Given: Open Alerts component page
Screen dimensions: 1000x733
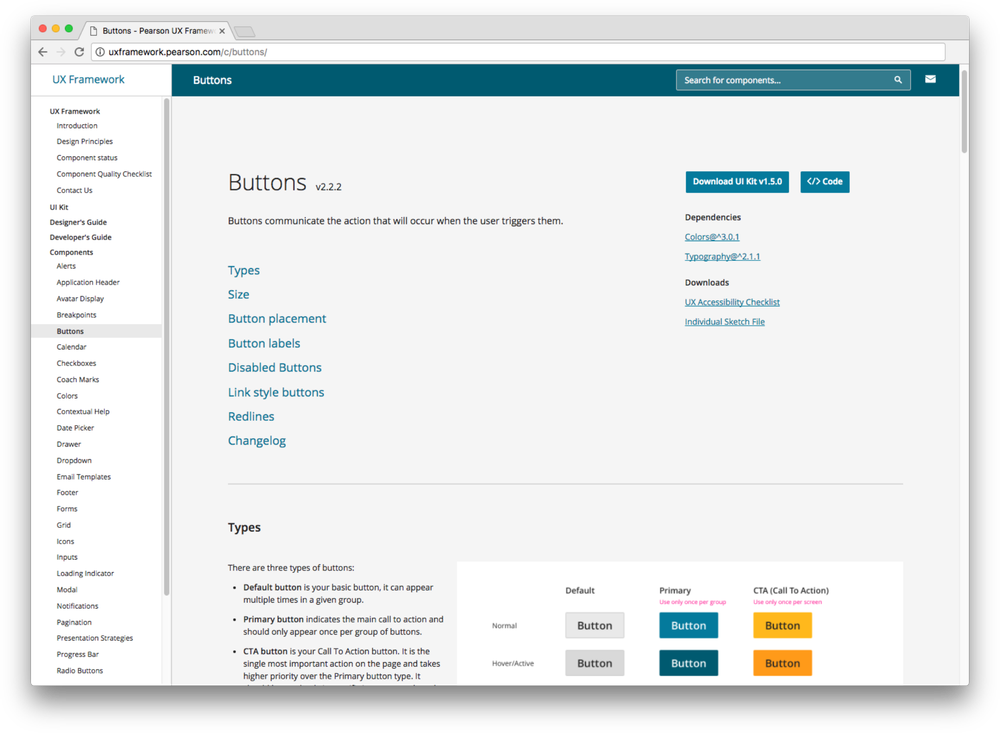Looking at the screenshot, I should [66, 266].
